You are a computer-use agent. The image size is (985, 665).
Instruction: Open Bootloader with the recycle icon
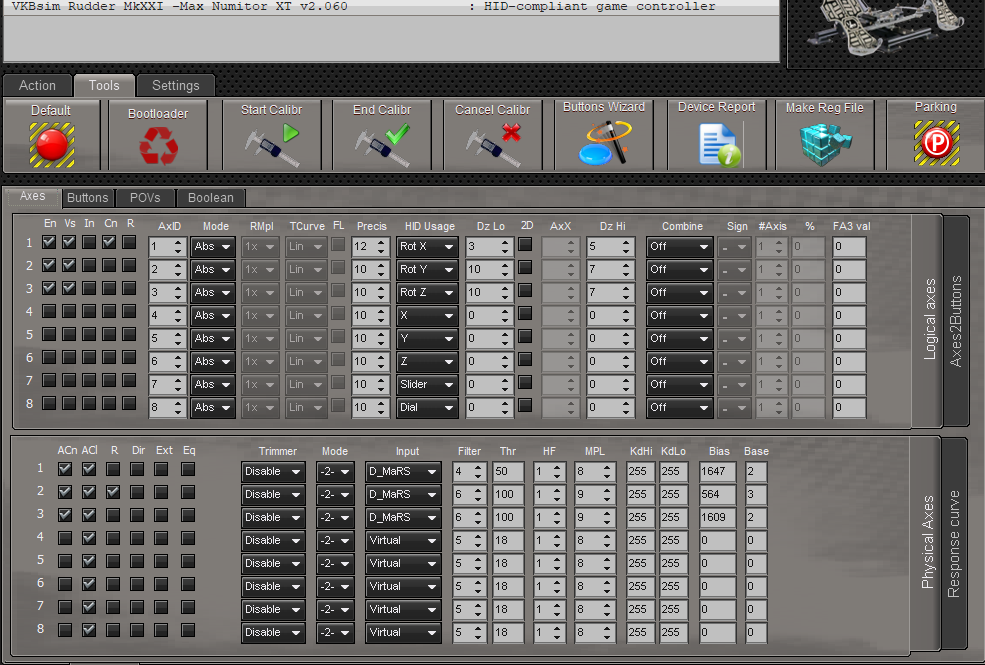pyautogui.click(x=158, y=146)
